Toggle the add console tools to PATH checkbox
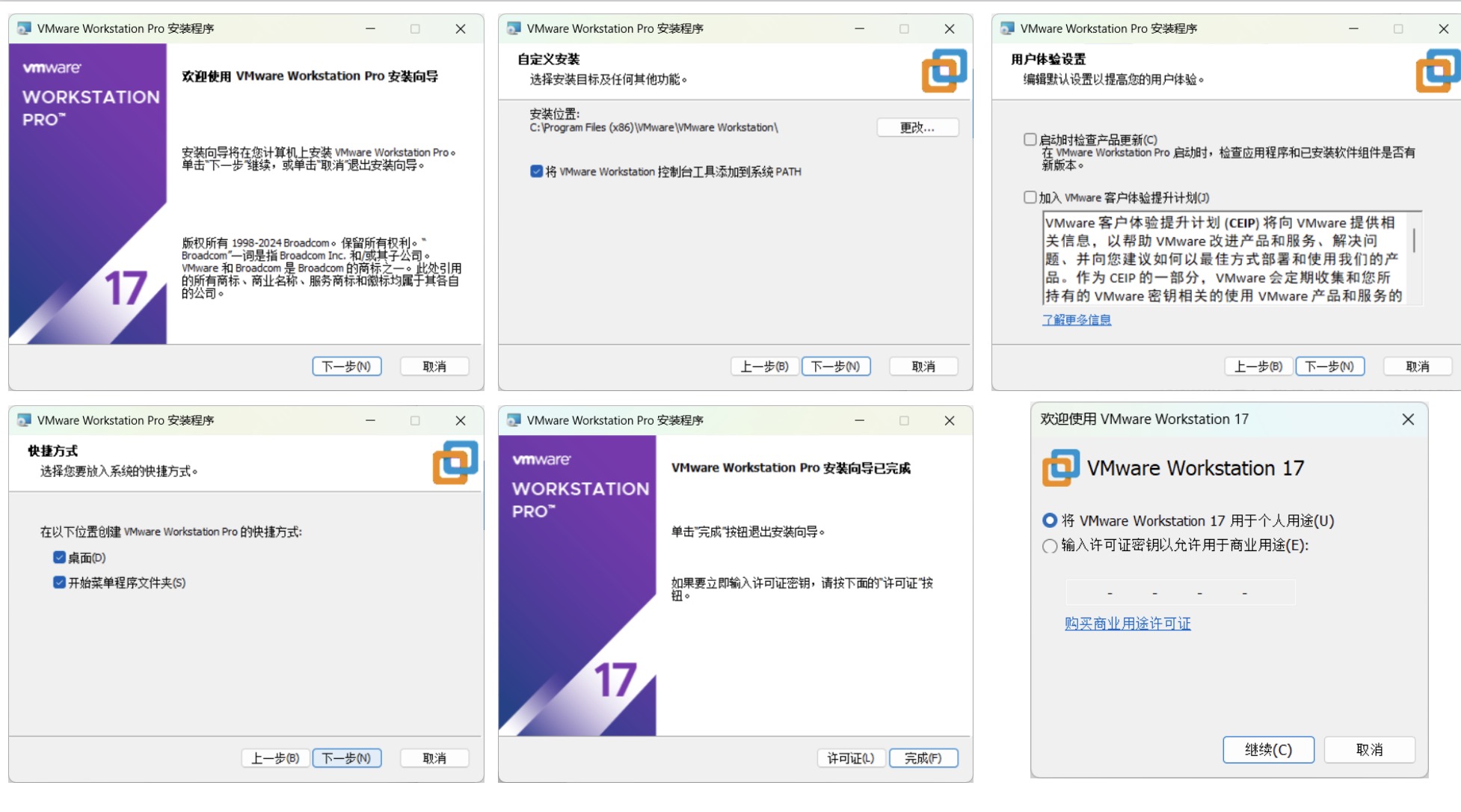This screenshot has height=812, width=1461. 536,171
